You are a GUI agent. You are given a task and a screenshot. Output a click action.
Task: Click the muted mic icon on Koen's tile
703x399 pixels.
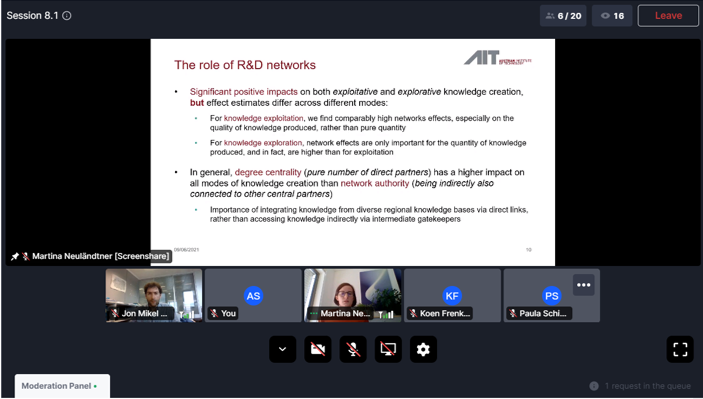[413, 313]
